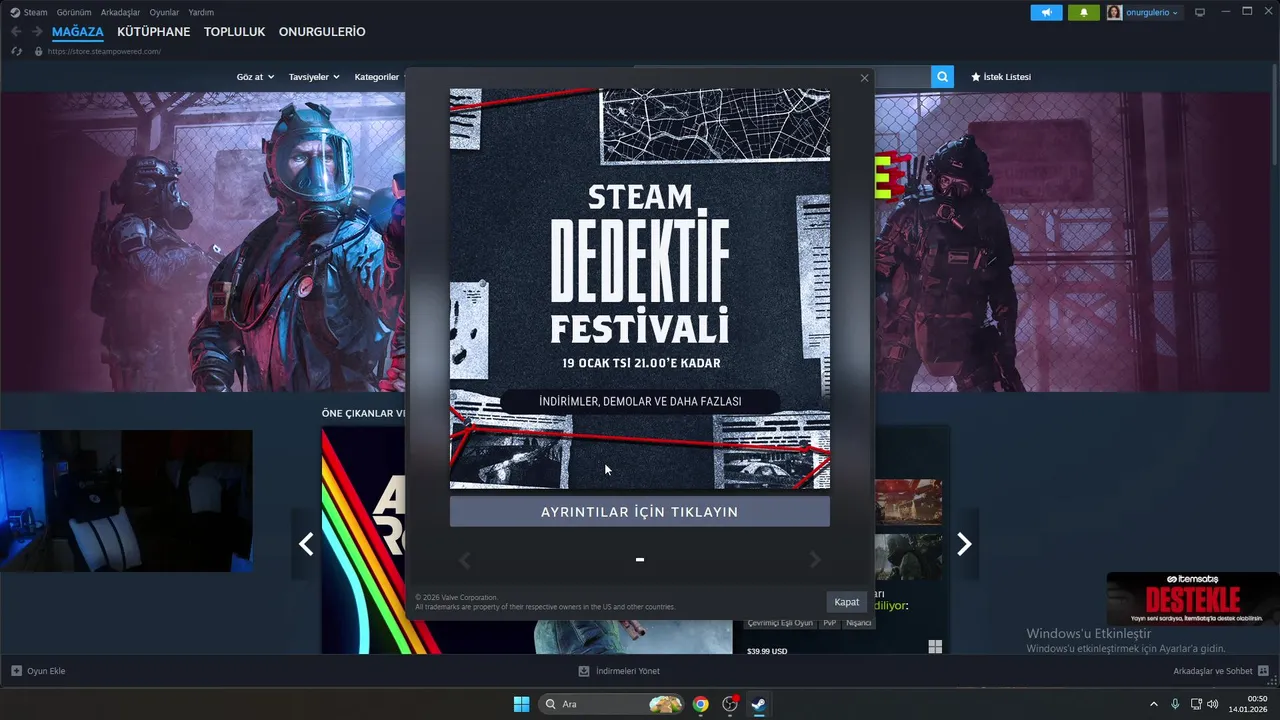Expand the Göz at dropdown
The height and width of the screenshot is (720, 1280).
click(255, 77)
